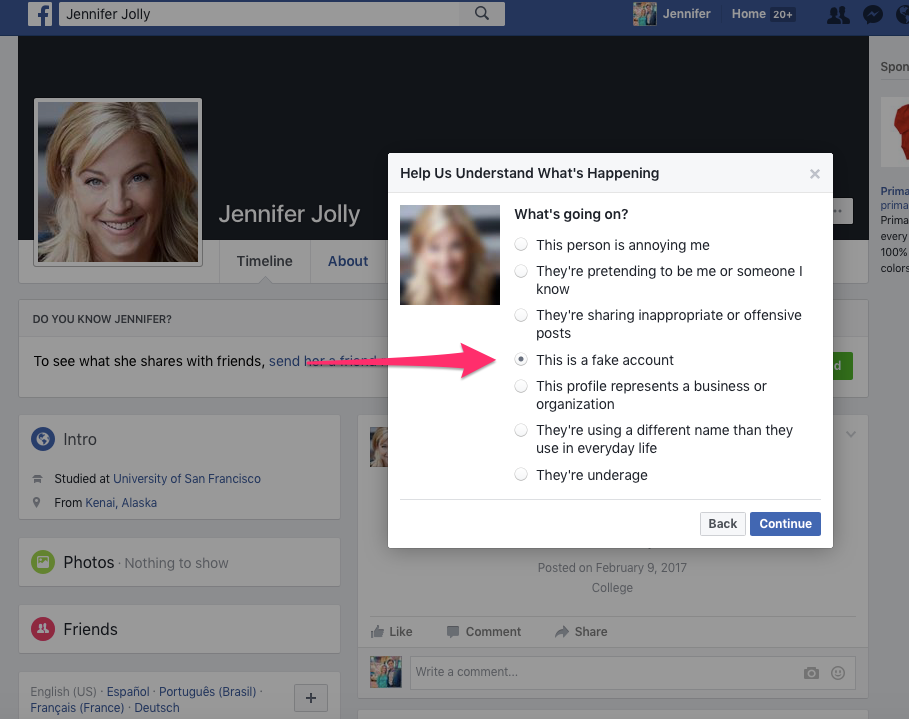Click the Back button
Viewport: 909px width, 719px height.
tap(722, 524)
